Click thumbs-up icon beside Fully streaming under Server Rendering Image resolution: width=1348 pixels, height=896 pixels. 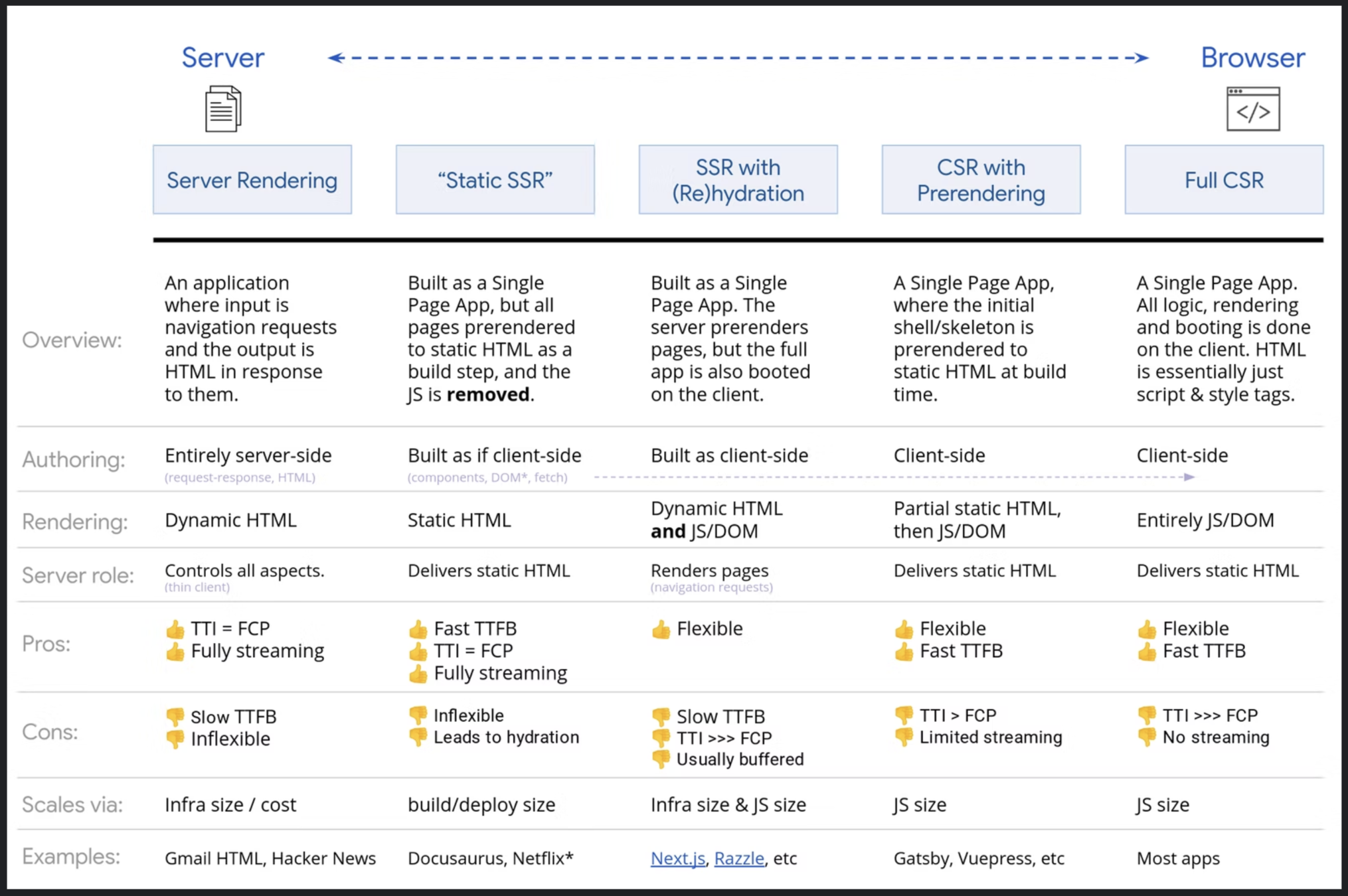pos(175,652)
